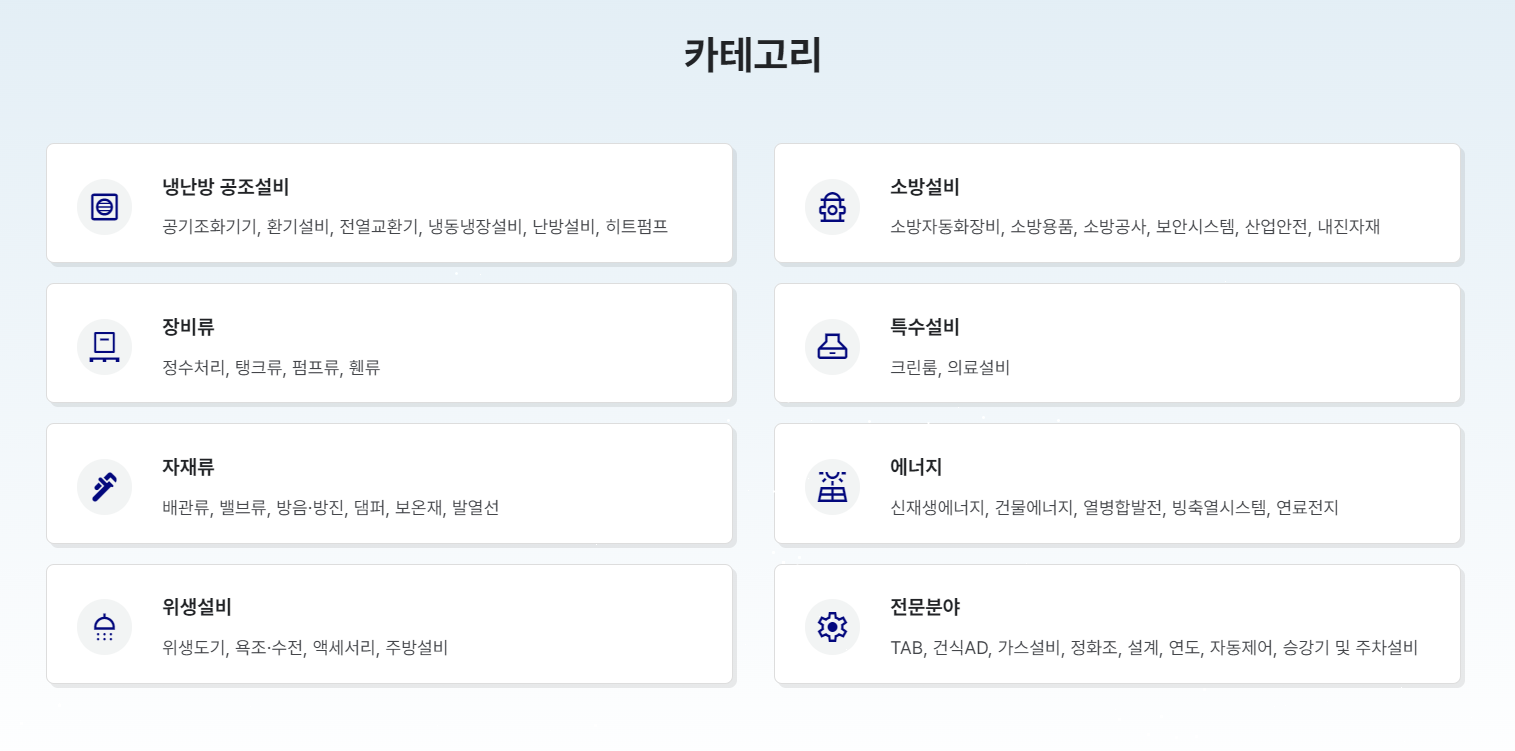Click the range hood icon for 특수설비
The width and height of the screenshot is (1515, 751).
point(832,347)
